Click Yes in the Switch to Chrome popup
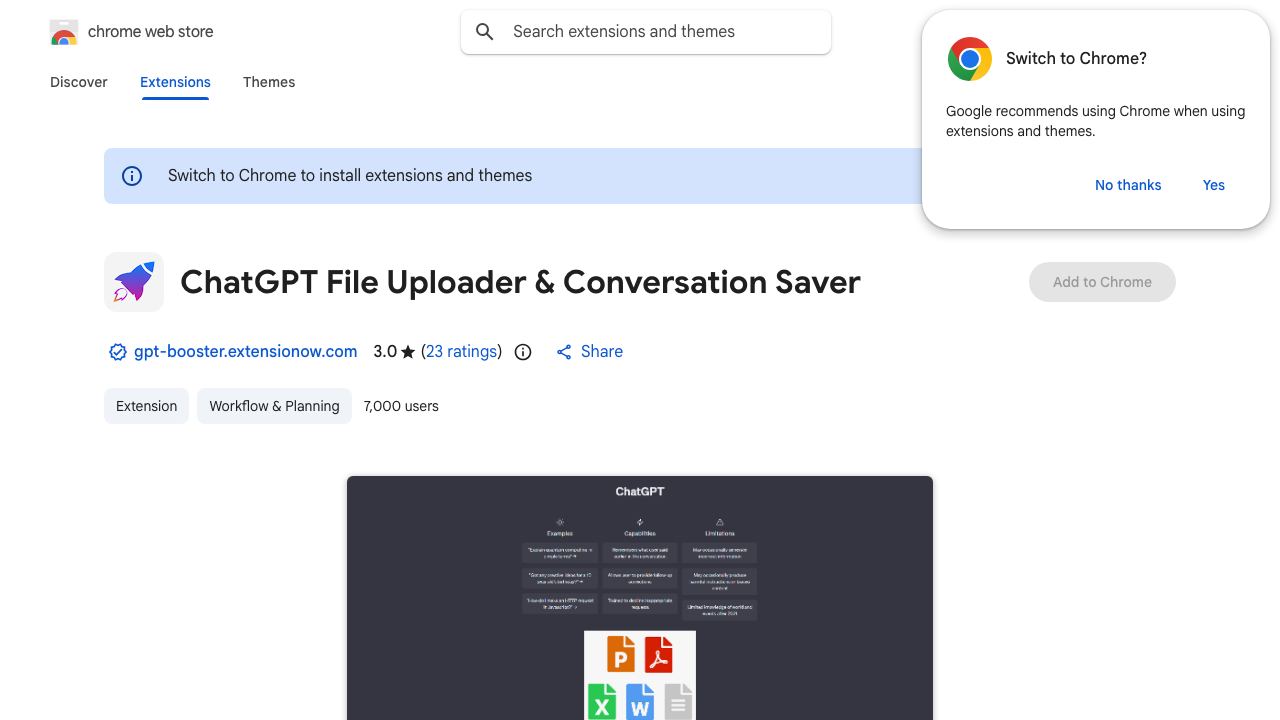The height and width of the screenshot is (720, 1280). pos(1214,185)
